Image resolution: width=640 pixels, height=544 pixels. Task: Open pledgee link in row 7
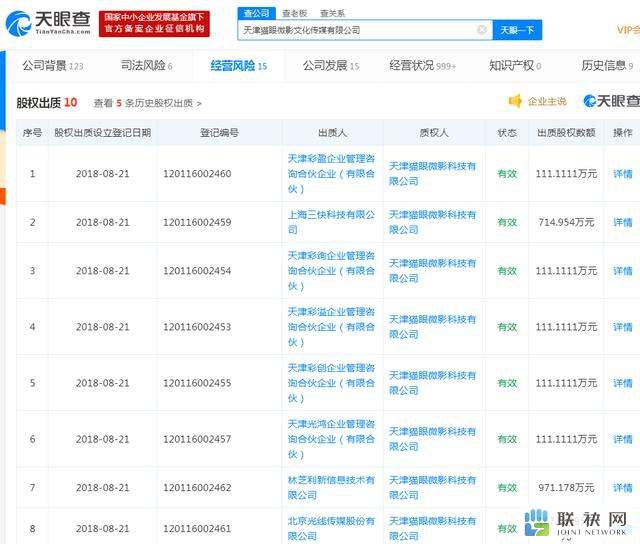[432, 488]
